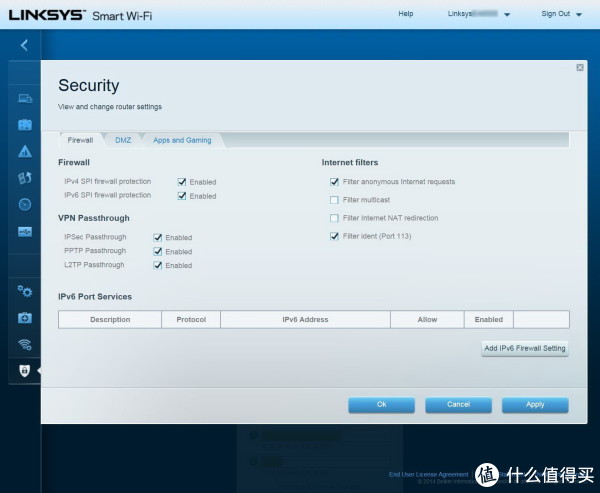The width and height of the screenshot is (600, 493).
Task: Open External Storage USB icon
Action: click(25, 232)
